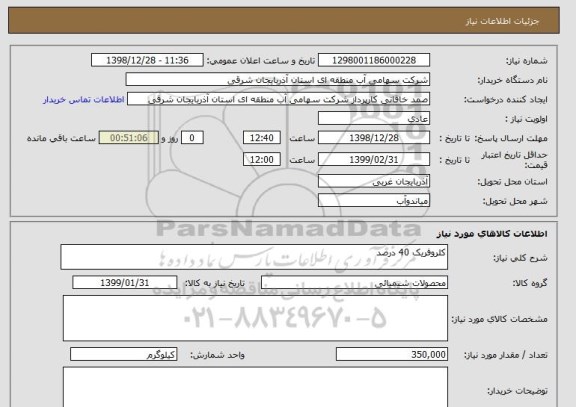Click the response deadline date 1398/12/28
The image size is (576, 407).
(x=374, y=138)
